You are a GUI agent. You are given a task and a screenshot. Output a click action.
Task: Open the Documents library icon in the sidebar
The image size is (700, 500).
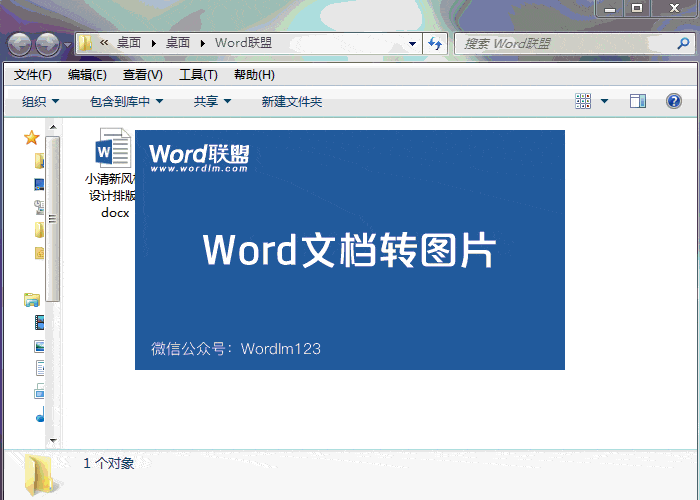(40, 368)
